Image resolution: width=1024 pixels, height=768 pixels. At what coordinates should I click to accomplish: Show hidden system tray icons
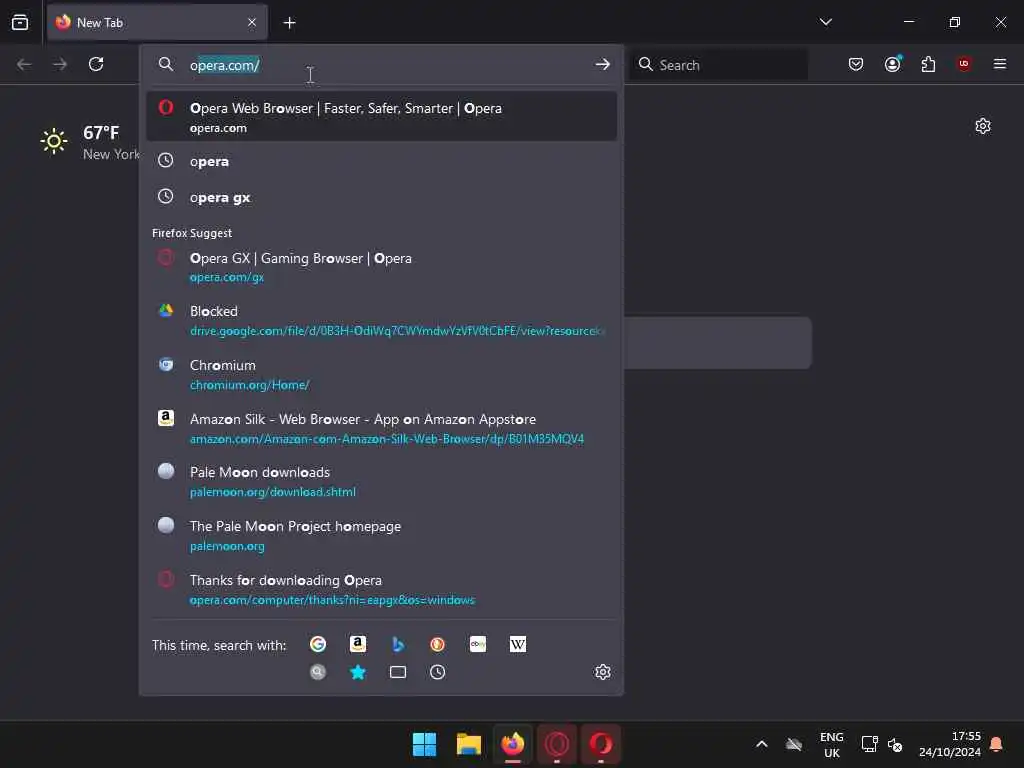tap(761, 744)
